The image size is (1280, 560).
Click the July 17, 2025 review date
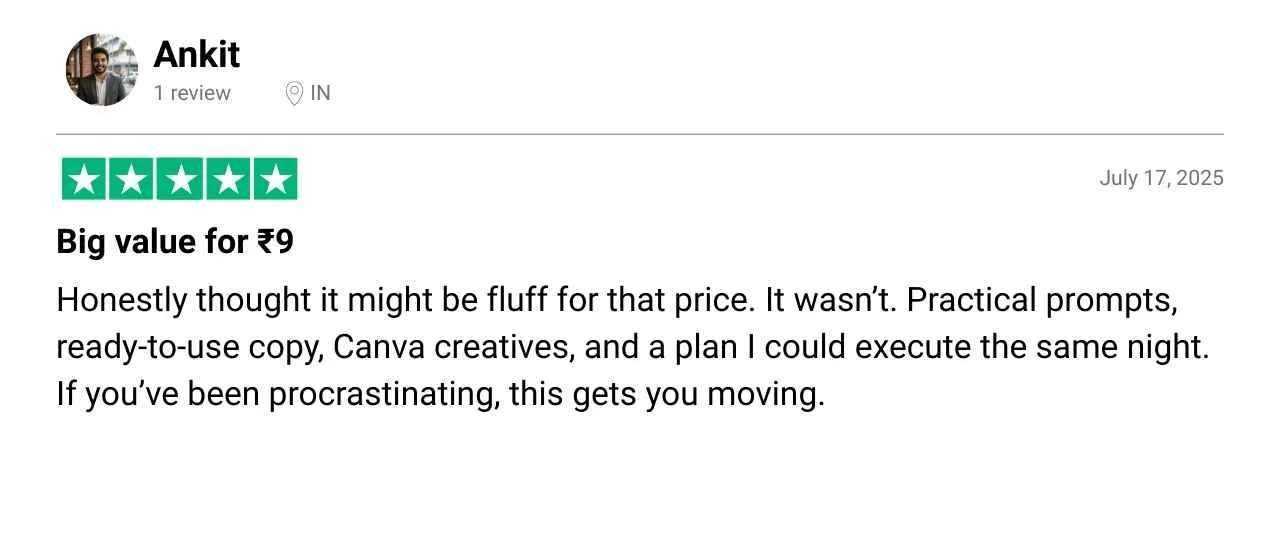coord(1161,178)
